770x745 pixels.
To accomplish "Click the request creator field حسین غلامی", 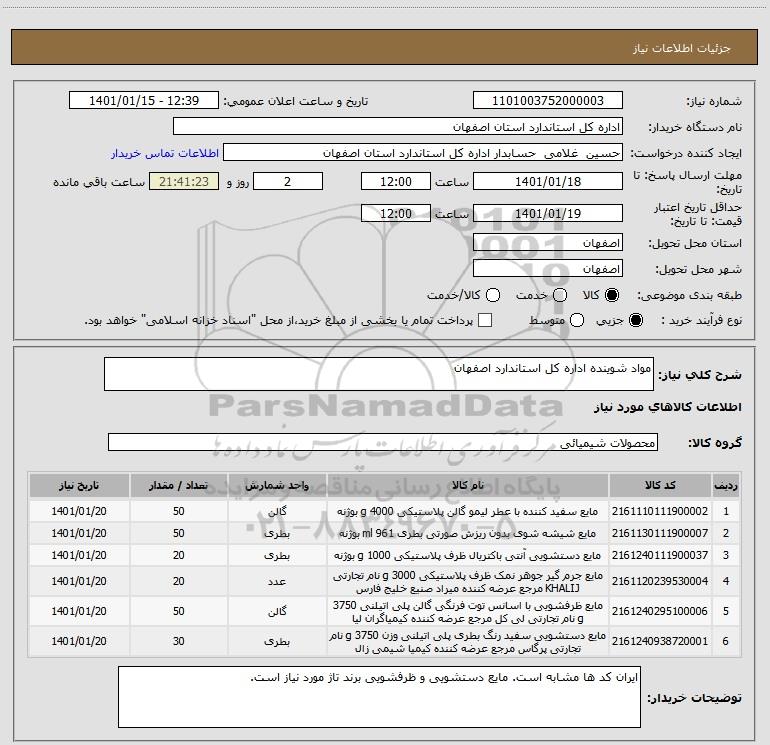I will pos(423,153).
